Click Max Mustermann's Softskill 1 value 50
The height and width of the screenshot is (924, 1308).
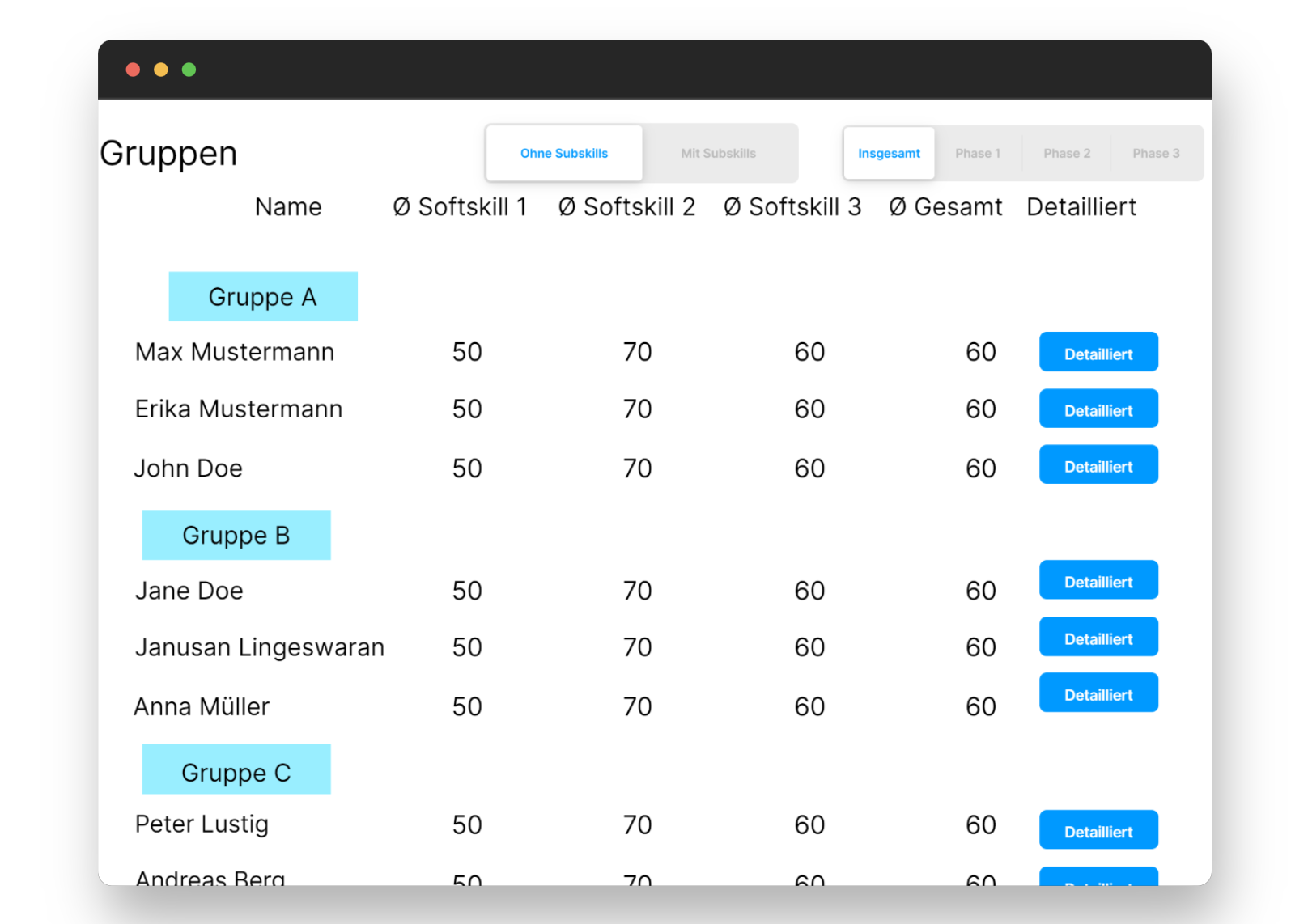(467, 352)
